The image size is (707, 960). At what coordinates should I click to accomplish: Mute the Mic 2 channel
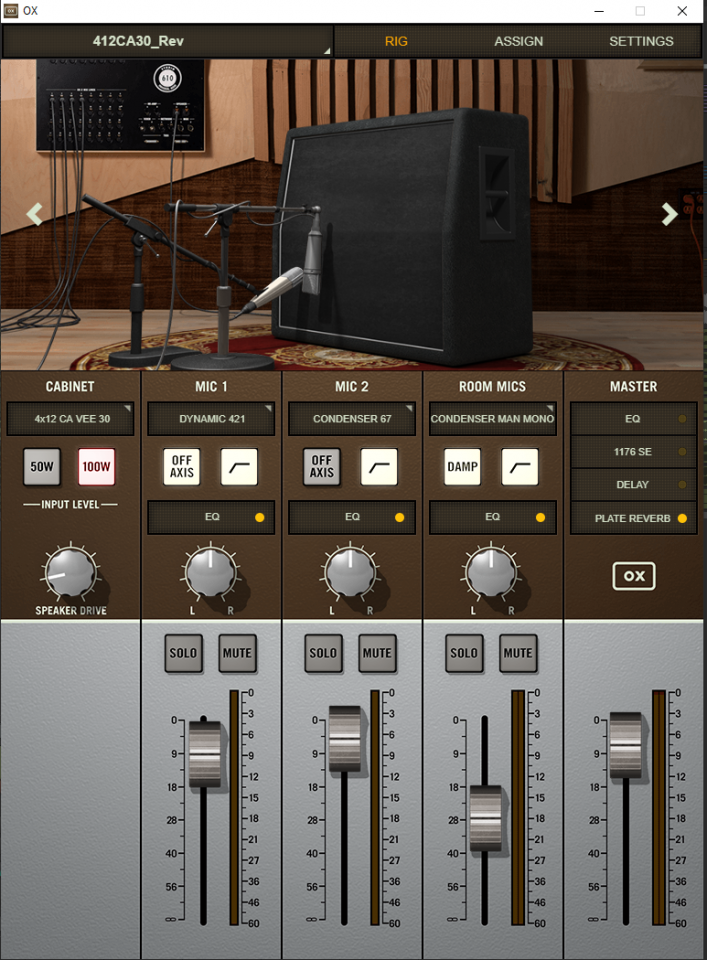click(377, 653)
